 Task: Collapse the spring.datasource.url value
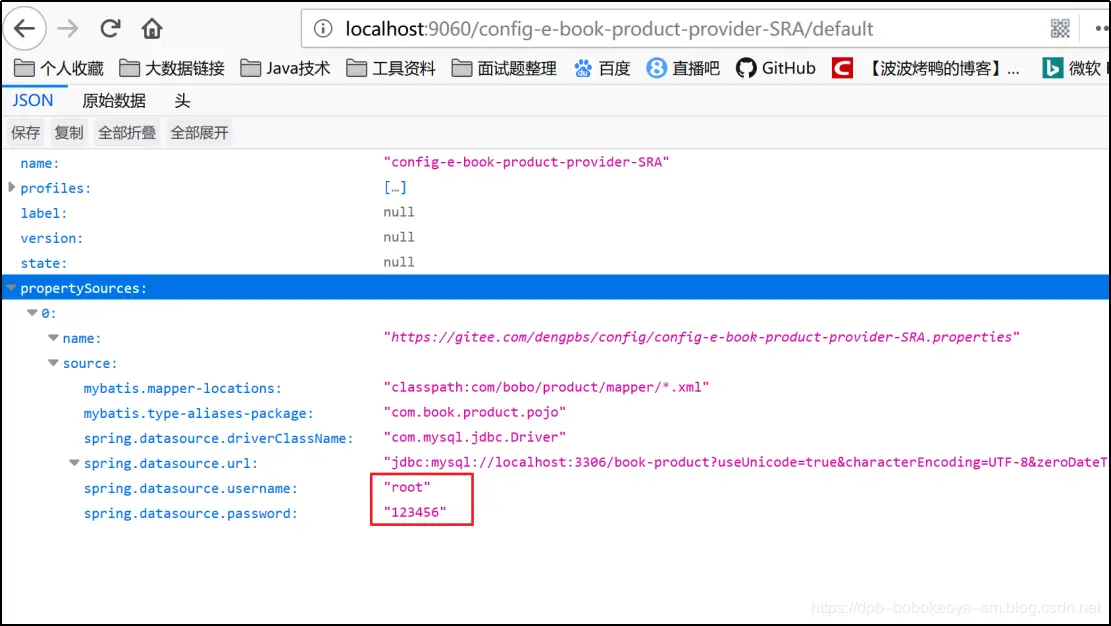pos(74,462)
